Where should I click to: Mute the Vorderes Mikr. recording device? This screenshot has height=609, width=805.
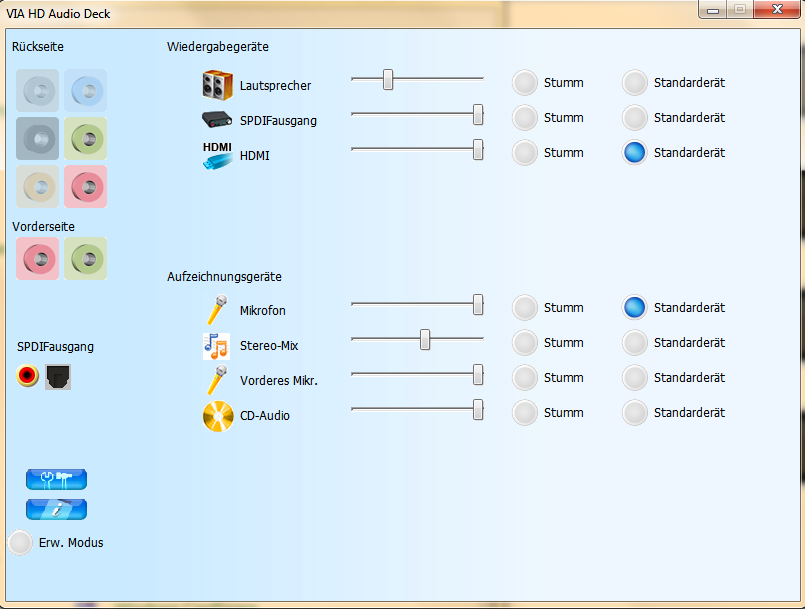(x=525, y=377)
